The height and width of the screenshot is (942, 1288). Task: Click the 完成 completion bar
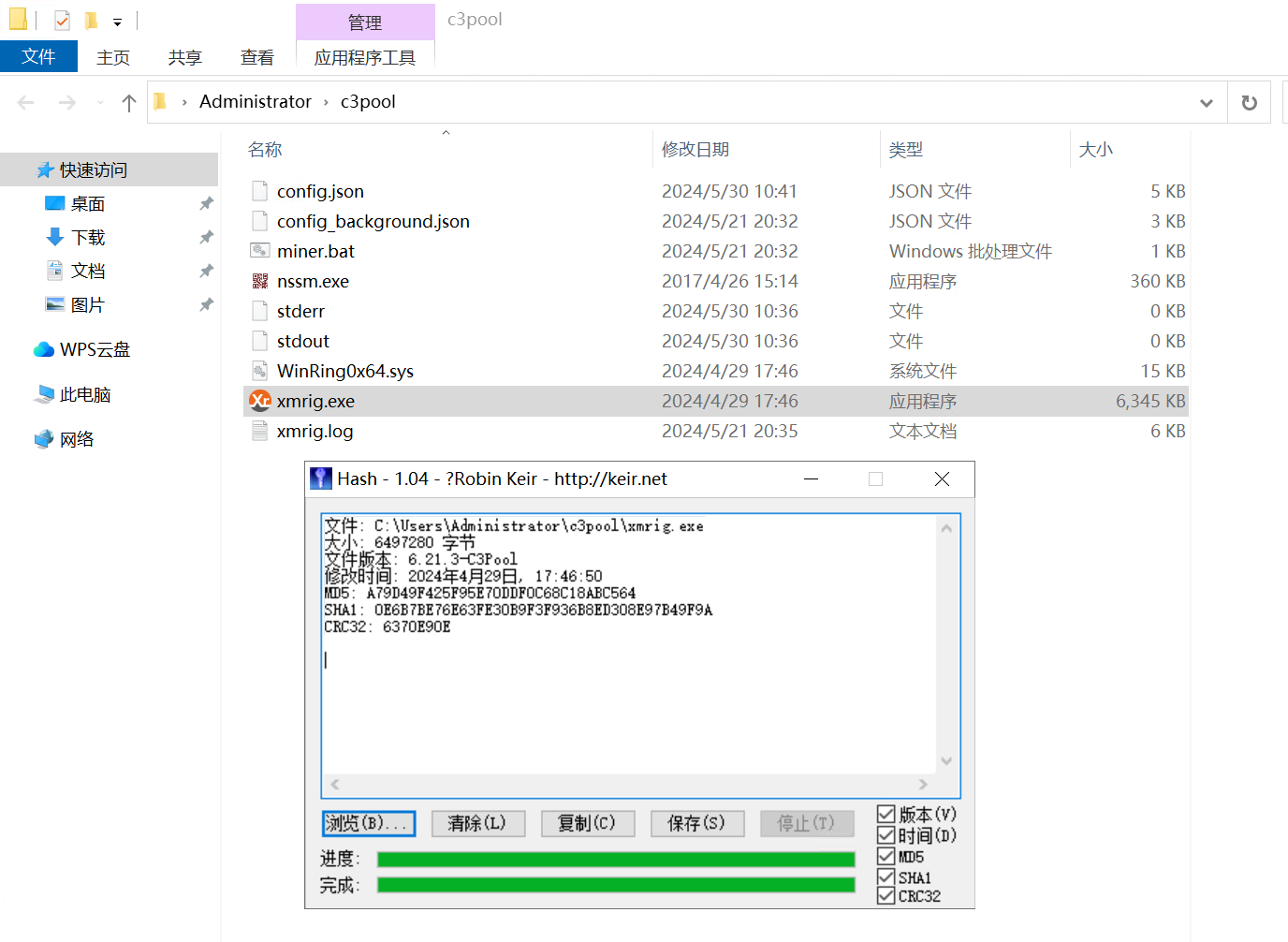(616, 885)
